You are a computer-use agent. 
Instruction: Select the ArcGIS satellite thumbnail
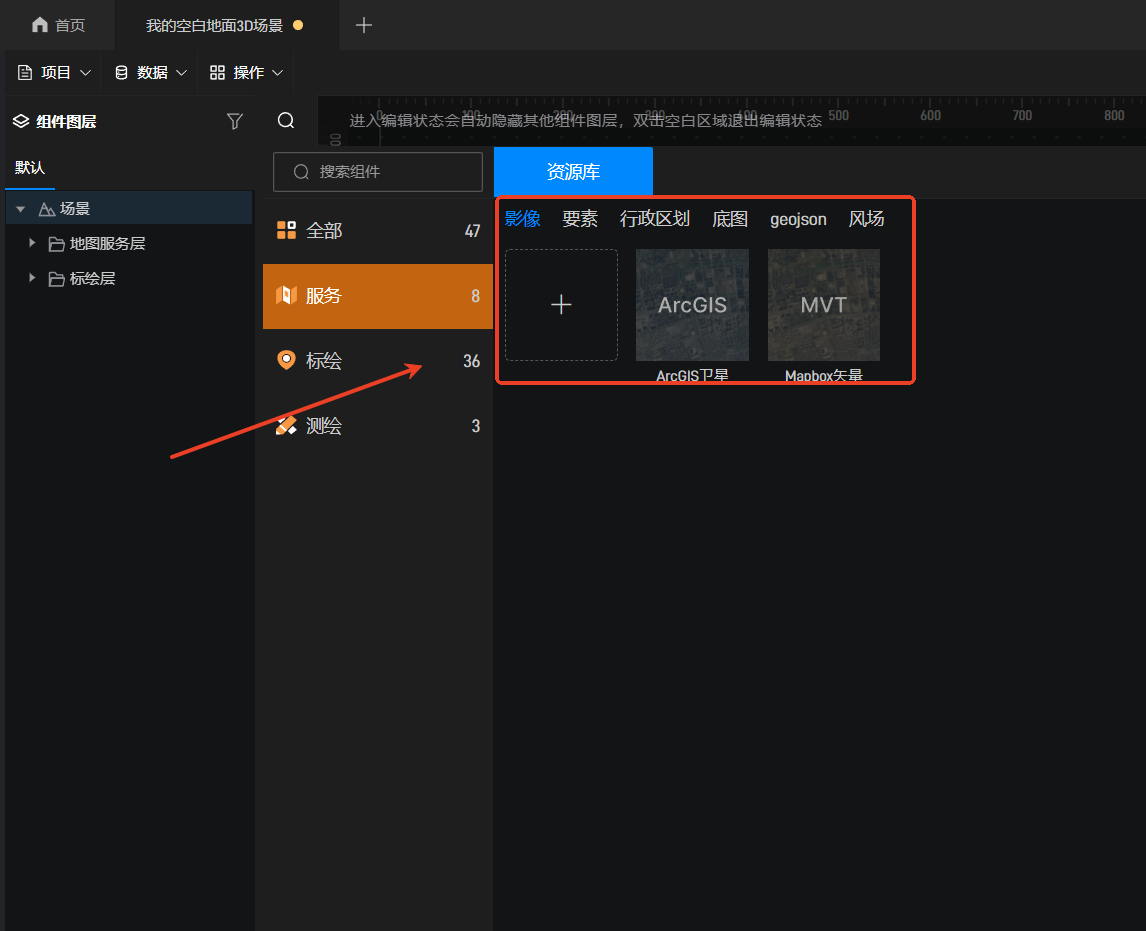coord(692,305)
